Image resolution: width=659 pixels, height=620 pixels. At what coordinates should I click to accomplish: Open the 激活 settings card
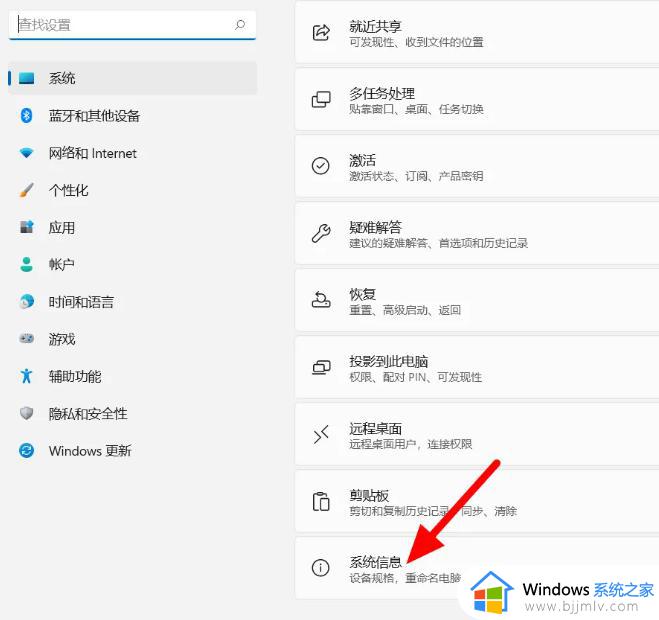pos(477,166)
